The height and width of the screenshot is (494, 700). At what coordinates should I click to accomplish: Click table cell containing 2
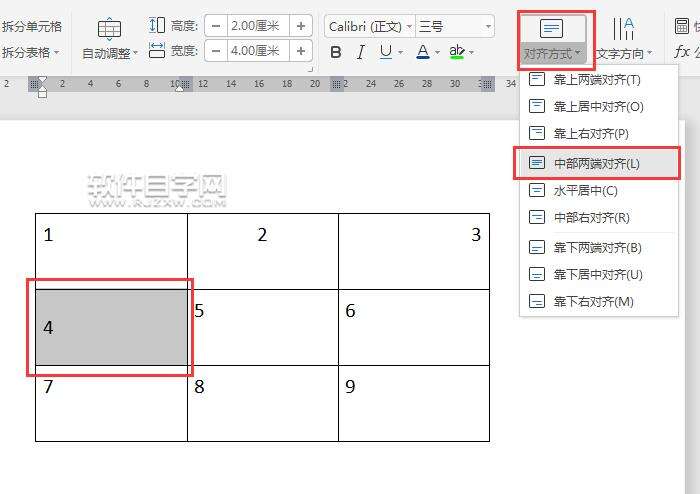tap(263, 252)
